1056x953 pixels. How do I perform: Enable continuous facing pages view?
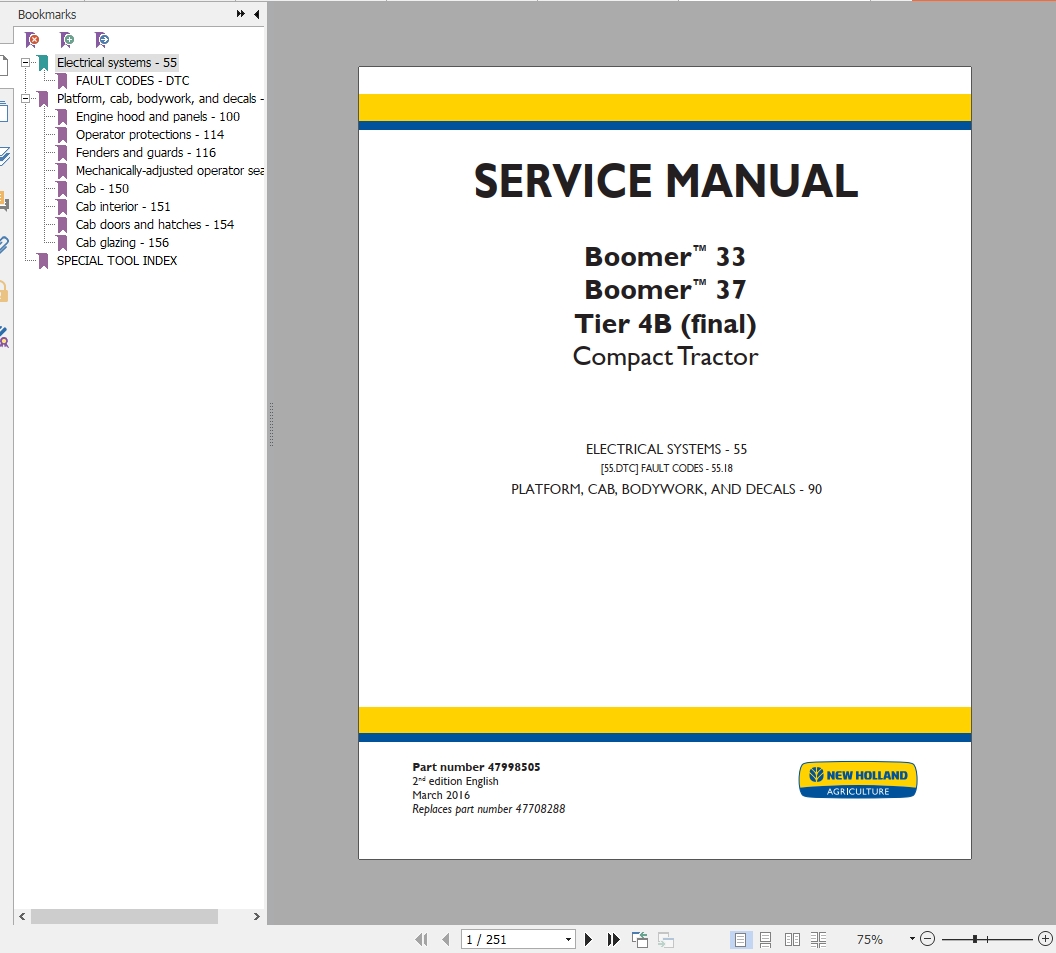[x=818, y=940]
